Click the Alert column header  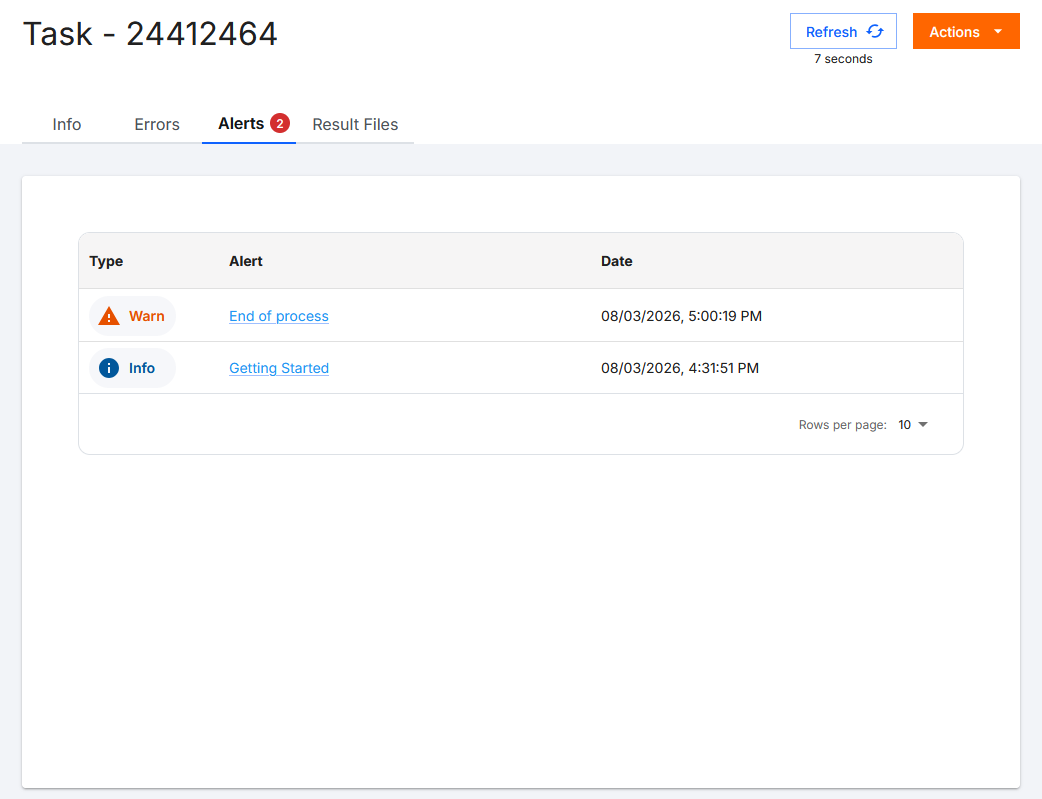[x=246, y=261]
